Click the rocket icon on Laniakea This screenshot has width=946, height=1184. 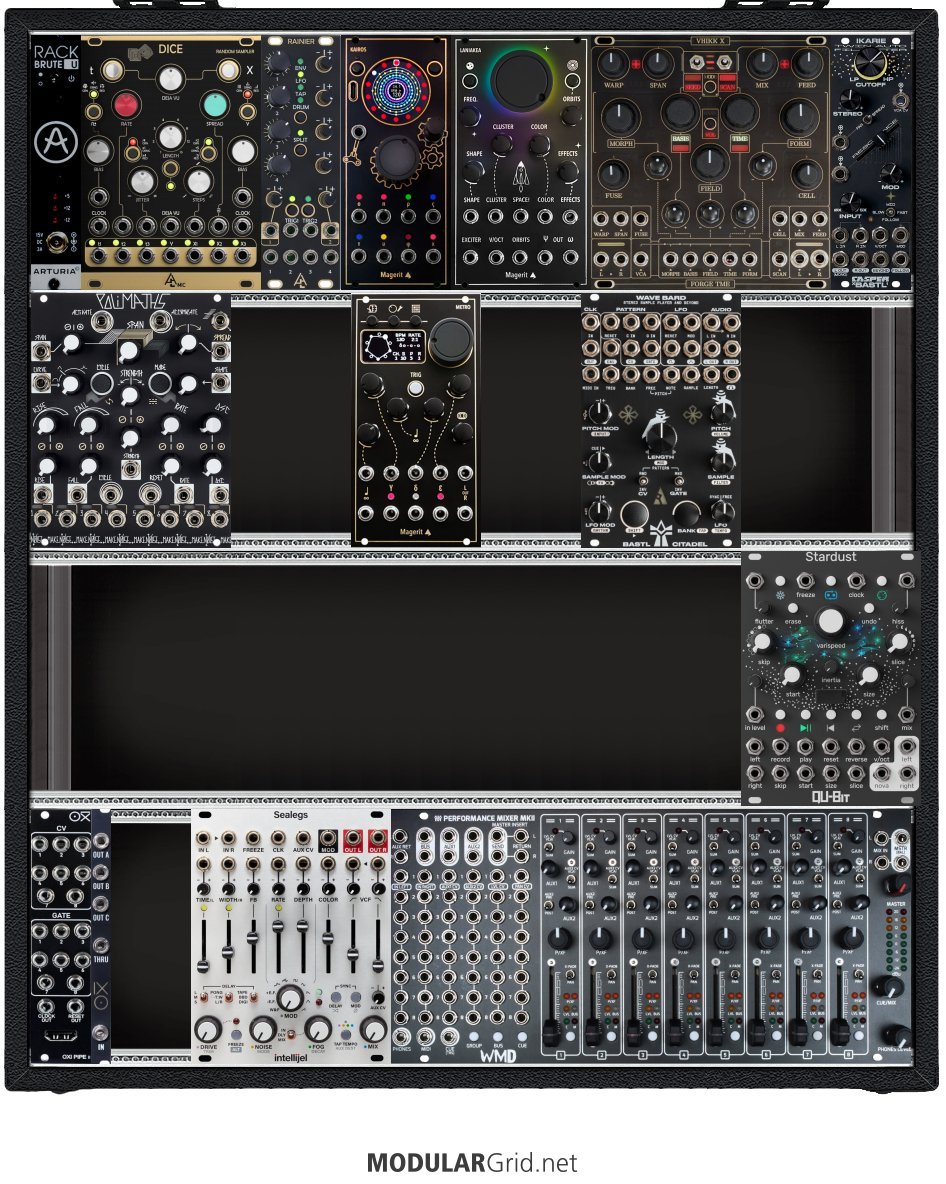click(520, 176)
